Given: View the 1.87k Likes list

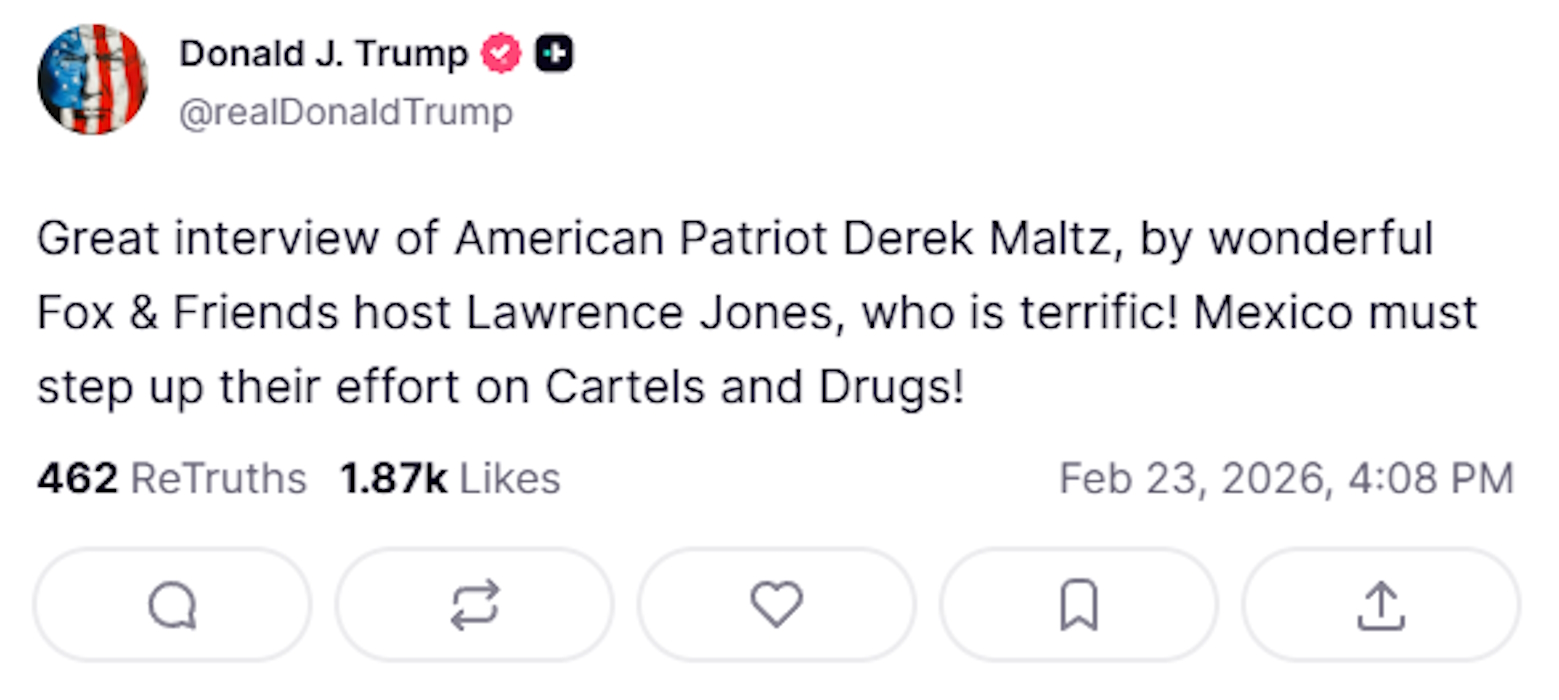Looking at the screenshot, I should tap(450, 479).
